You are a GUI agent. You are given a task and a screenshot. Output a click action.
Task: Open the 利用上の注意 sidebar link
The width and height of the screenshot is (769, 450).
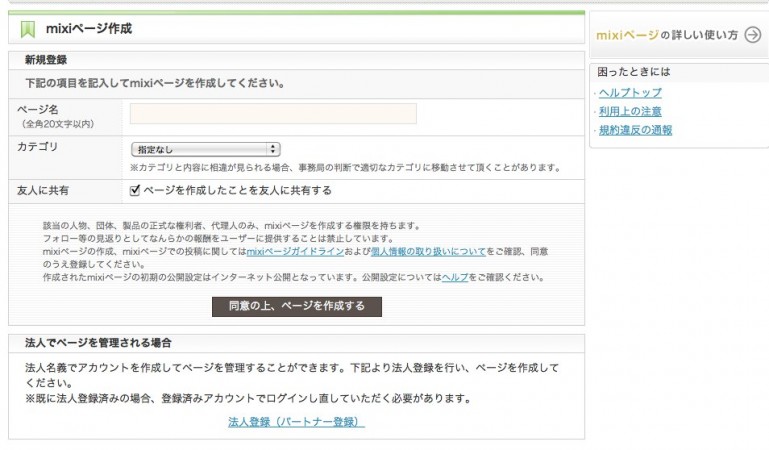click(630, 111)
